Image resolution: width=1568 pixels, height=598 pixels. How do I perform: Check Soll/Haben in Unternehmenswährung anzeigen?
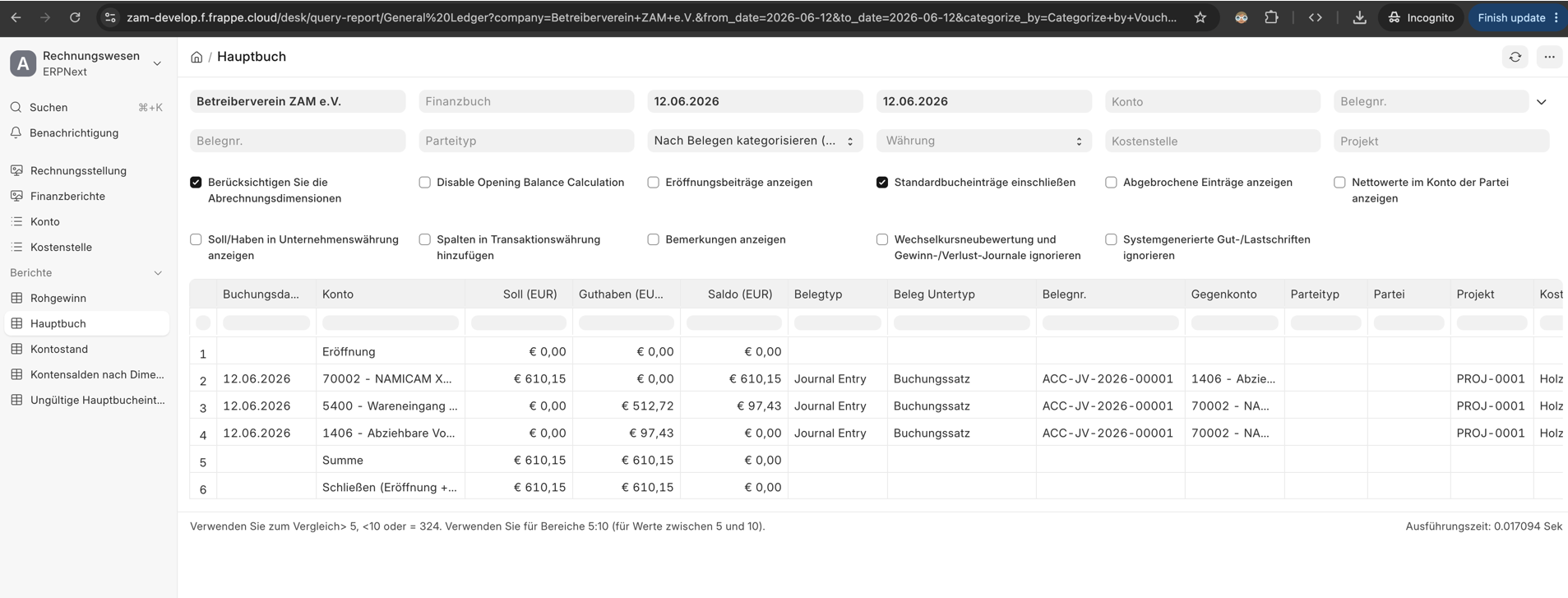(x=196, y=240)
